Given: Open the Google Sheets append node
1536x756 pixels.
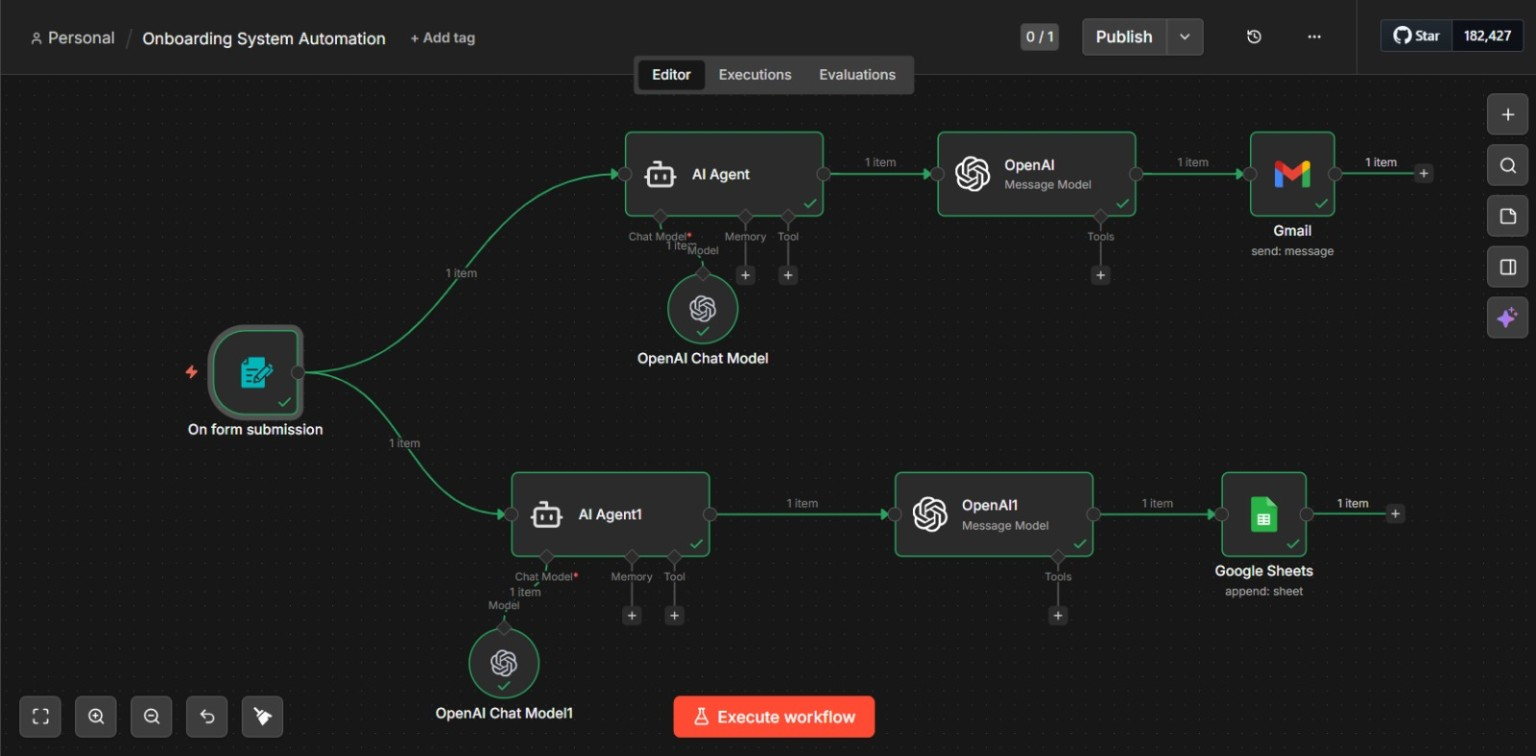Looking at the screenshot, I should coord(1263,514).
